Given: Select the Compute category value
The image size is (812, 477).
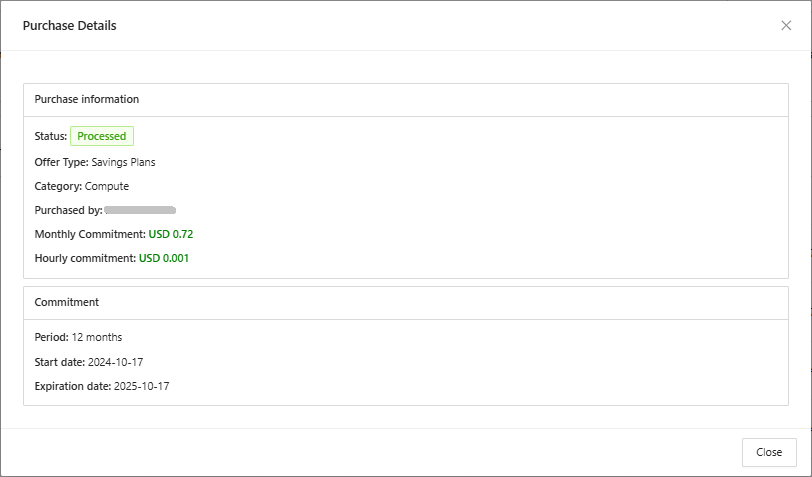Looking at the screenshot, I should [107, 186].
